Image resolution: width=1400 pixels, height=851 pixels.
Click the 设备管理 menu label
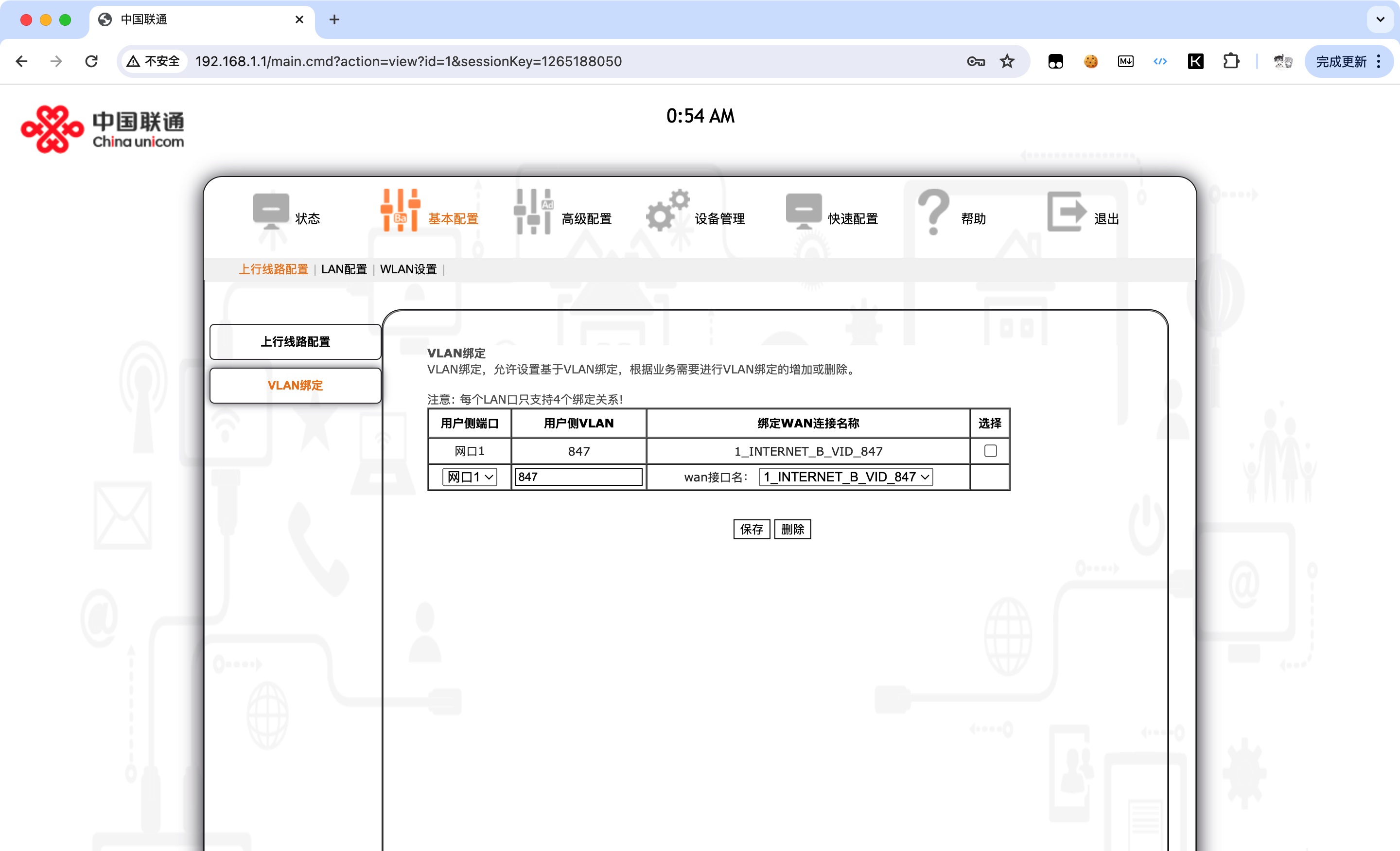coord(720,219)
